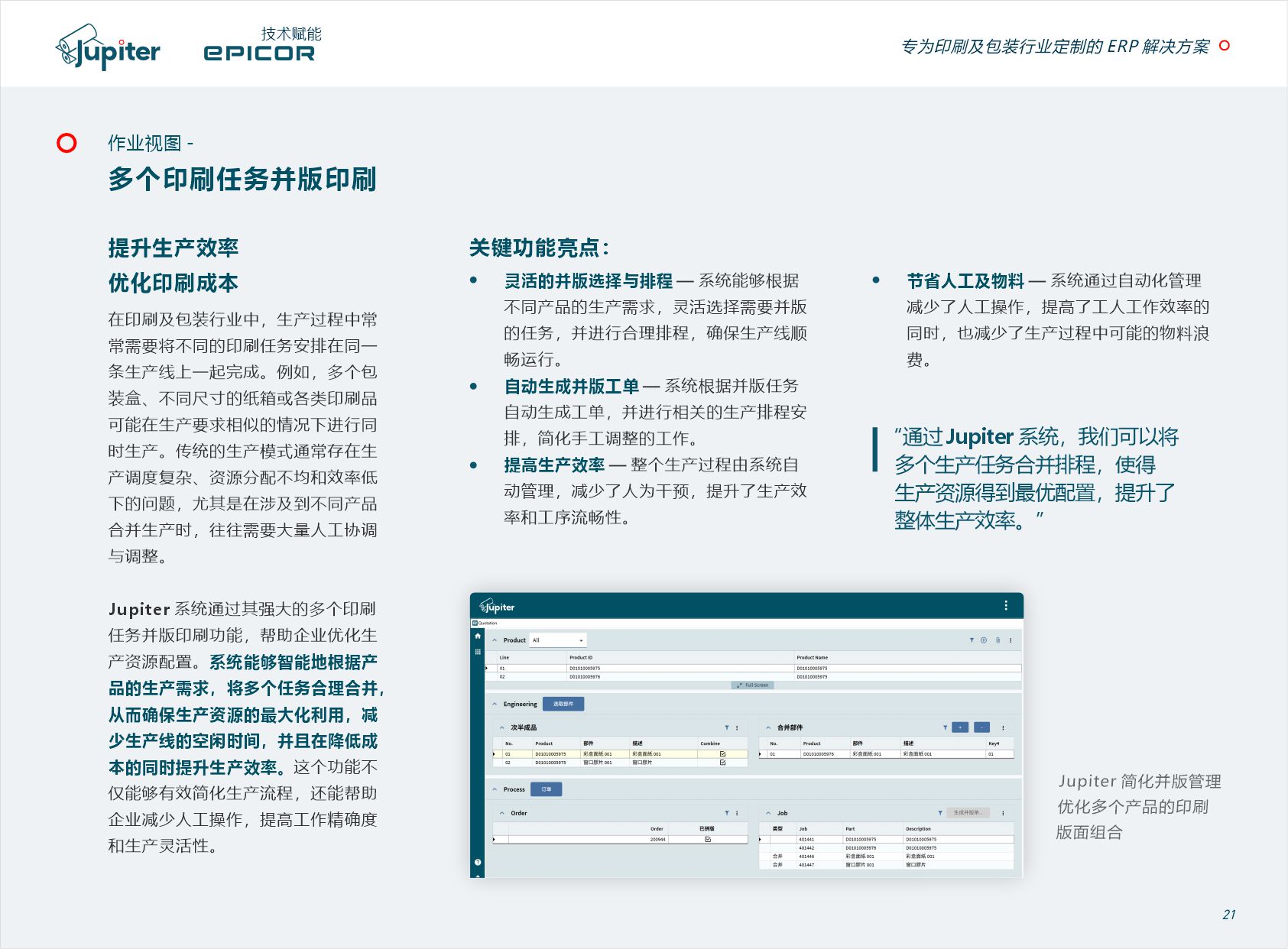This screenshot has width=1288, height=949.
Task: Click the Jupiter logo at the page top
Action: pos(108,47)
